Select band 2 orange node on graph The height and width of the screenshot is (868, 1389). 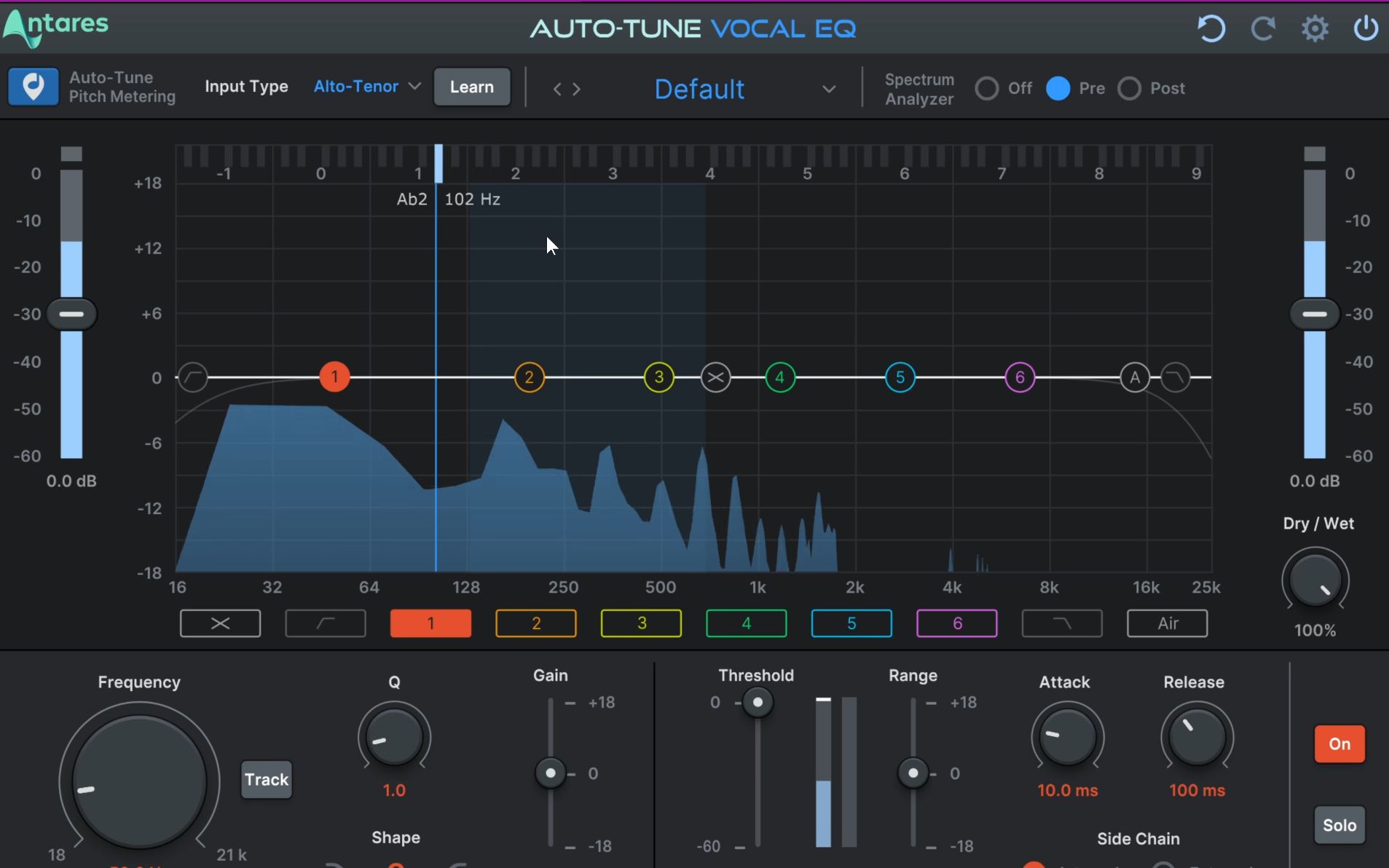click(x=530, y=377)
